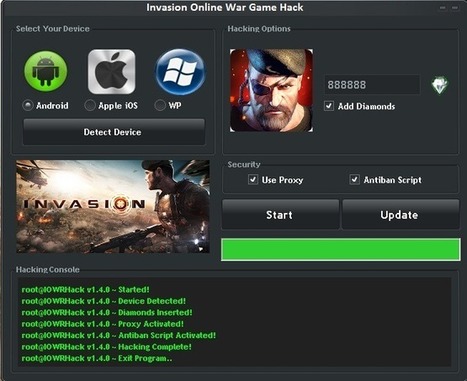Toggle the Use Proxy checkbox

click(253, 180)
